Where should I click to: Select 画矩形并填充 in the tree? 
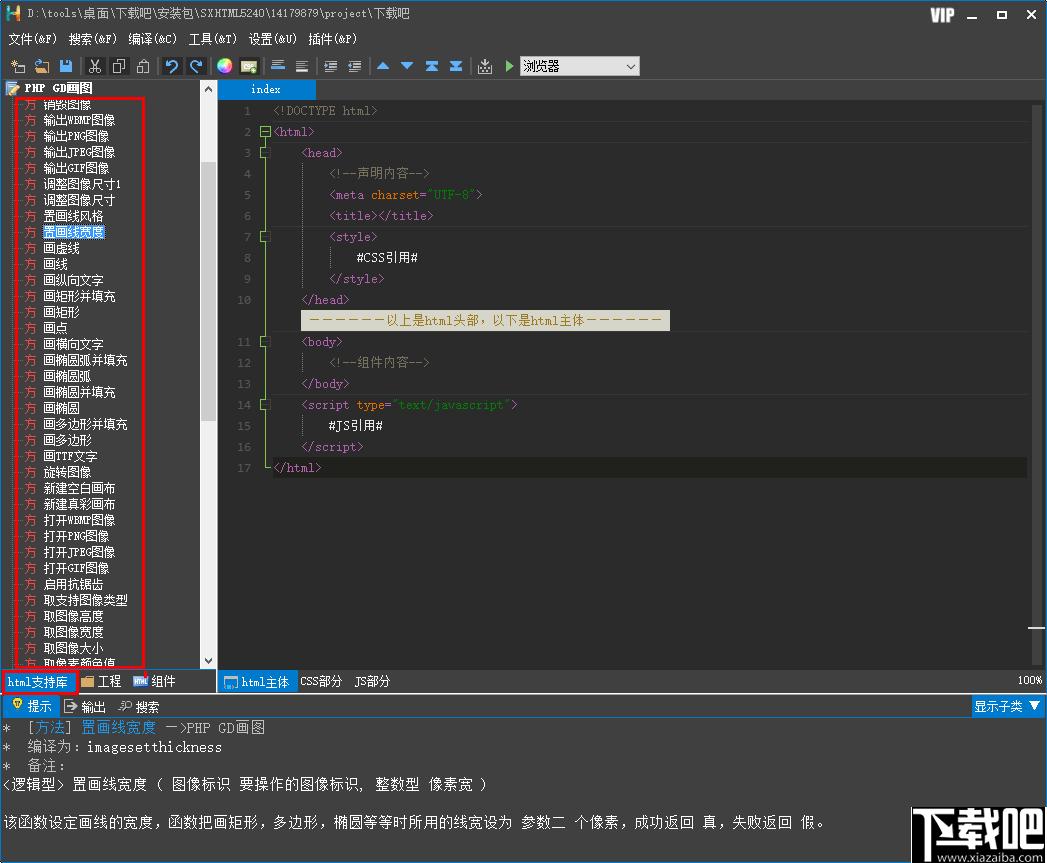(79, 297)
